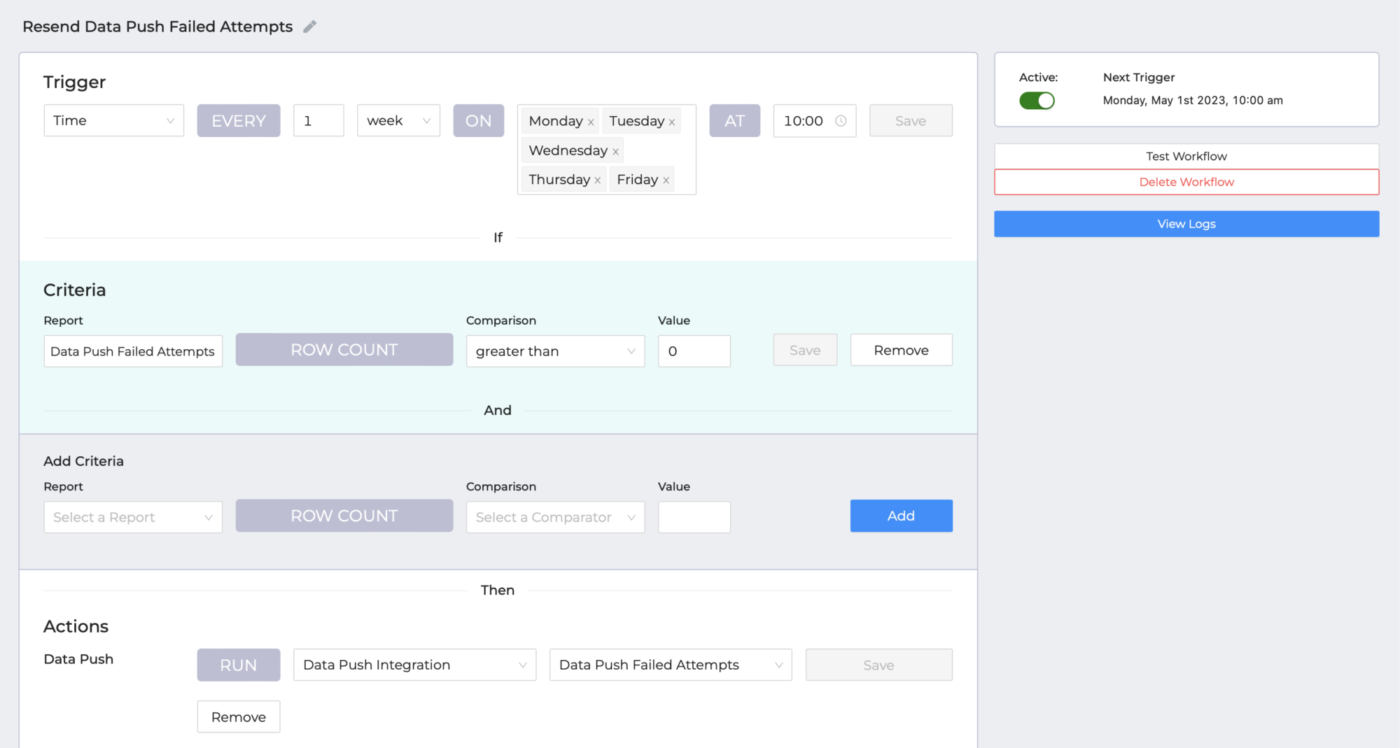This screenshot has height=748, width=1400.
Task: Click the pencil icon to rename the workflow
Action: point(308,26)
